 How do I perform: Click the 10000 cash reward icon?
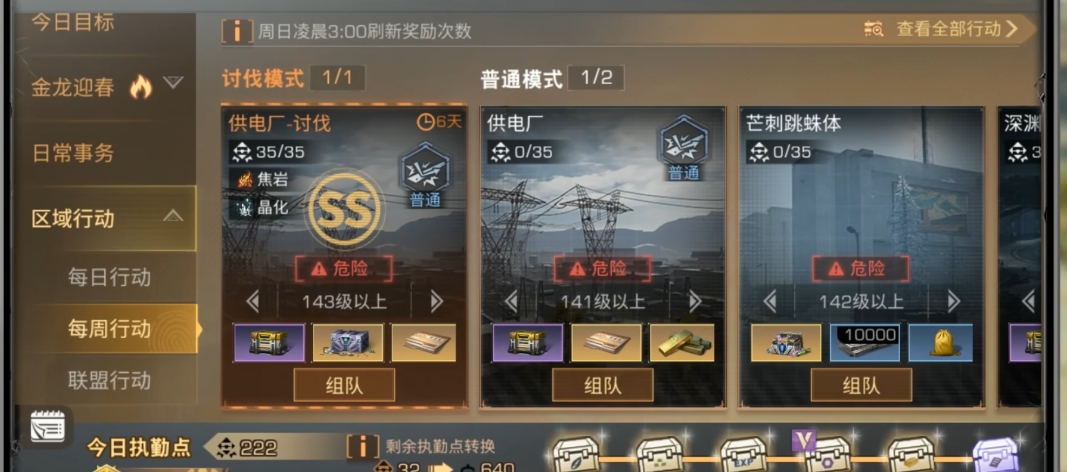tap(864, 343)
